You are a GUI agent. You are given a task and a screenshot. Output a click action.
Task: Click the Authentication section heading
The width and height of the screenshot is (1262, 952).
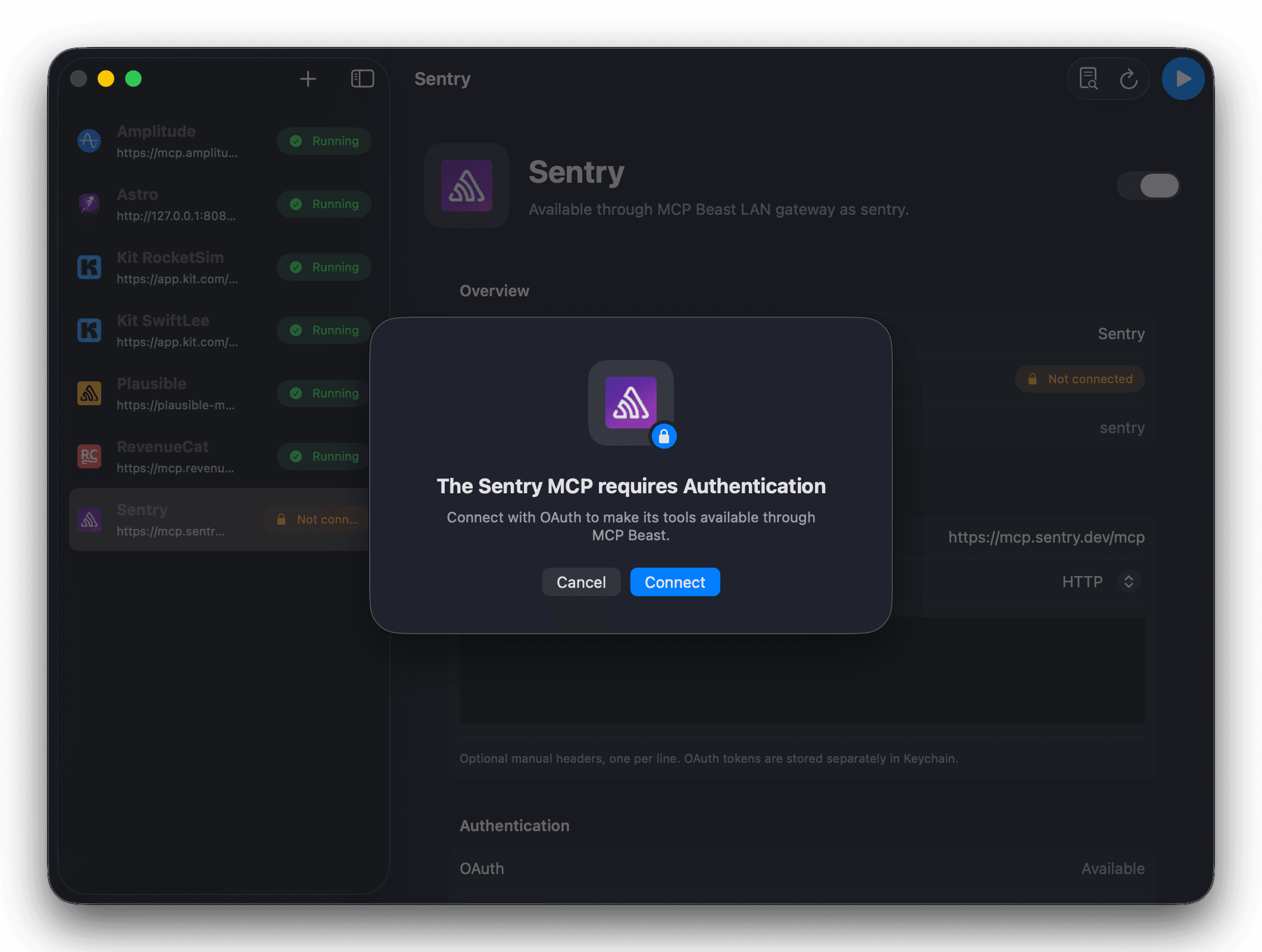(514, 826)
